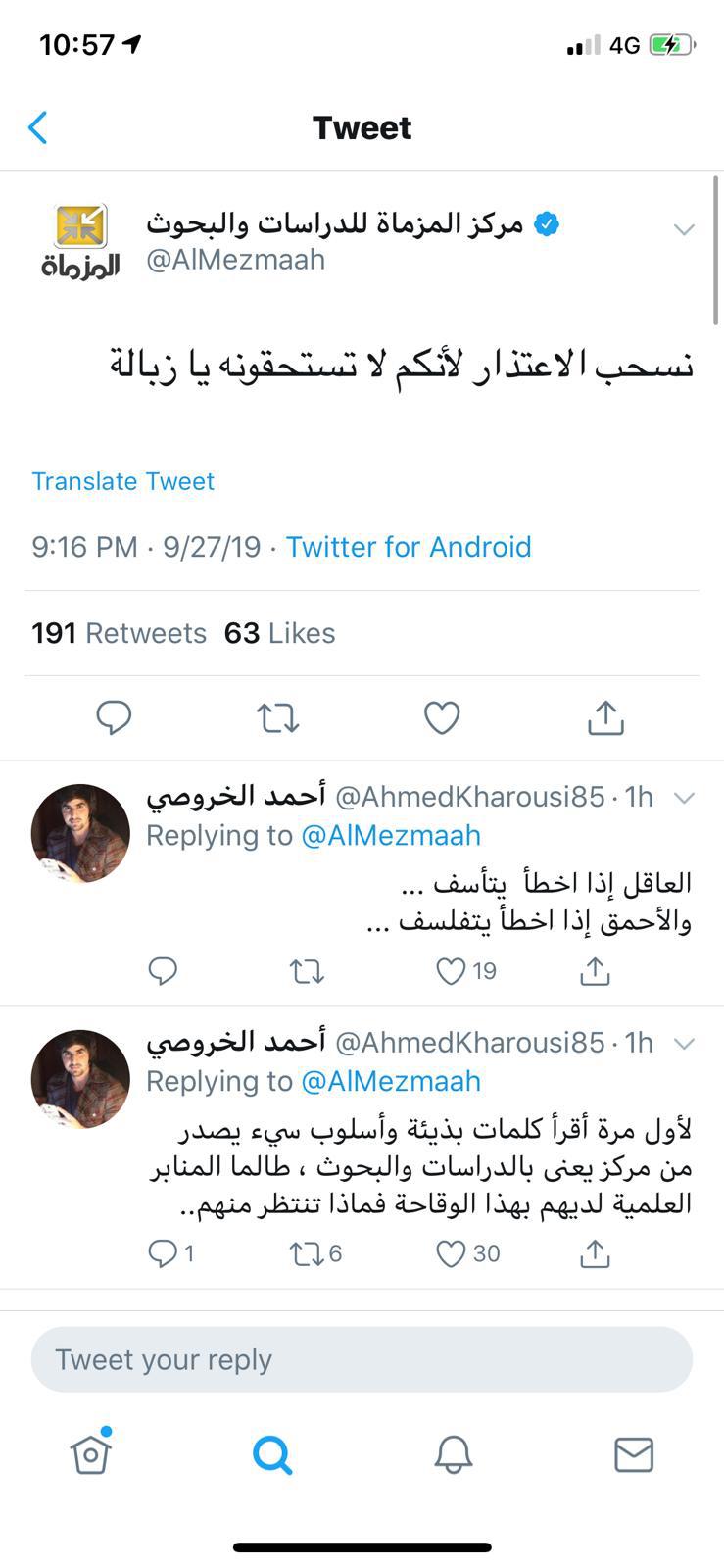Open the AlMezmaah profile picture
The height and width of the screenshot is (1568, 724).
(80, 242)
